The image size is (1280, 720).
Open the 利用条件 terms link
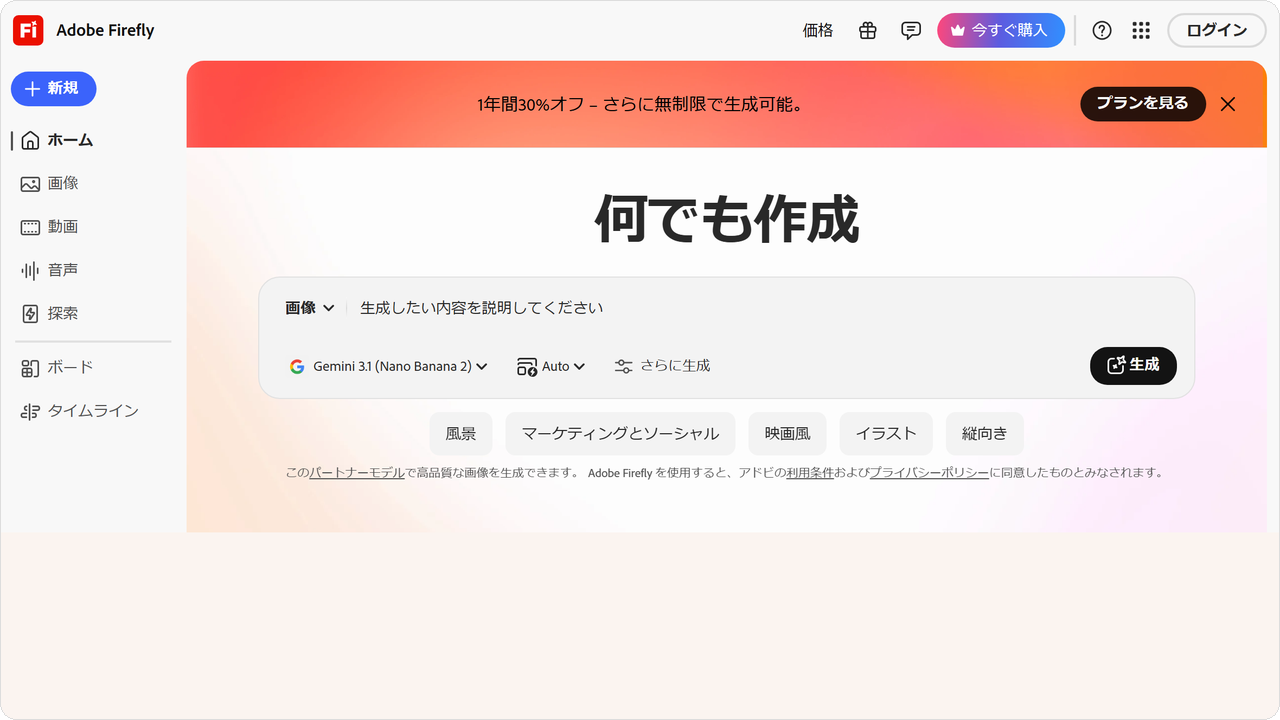tap(810, 473)
